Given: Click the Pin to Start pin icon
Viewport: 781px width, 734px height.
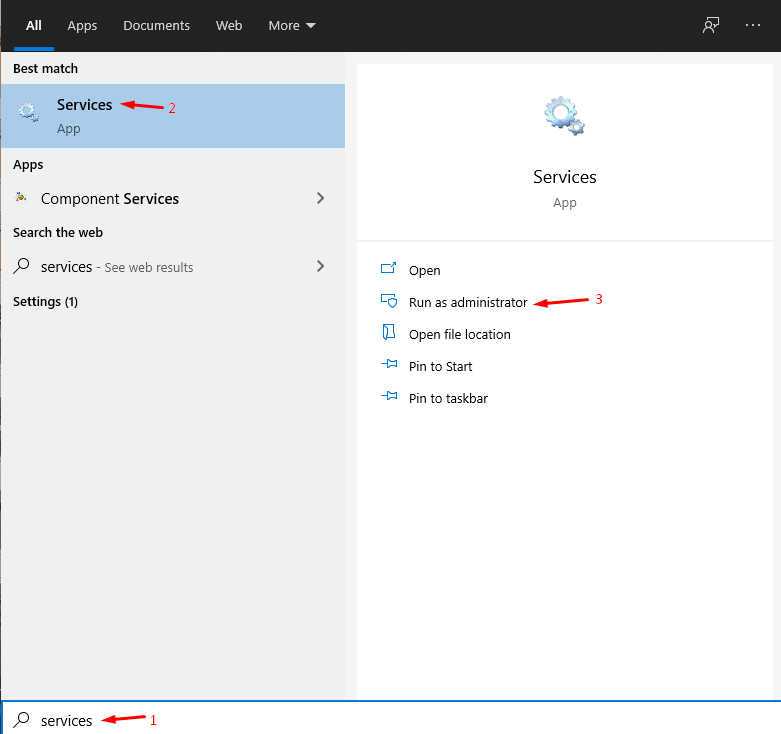Looking at the screenshot, I should point(389,366).
